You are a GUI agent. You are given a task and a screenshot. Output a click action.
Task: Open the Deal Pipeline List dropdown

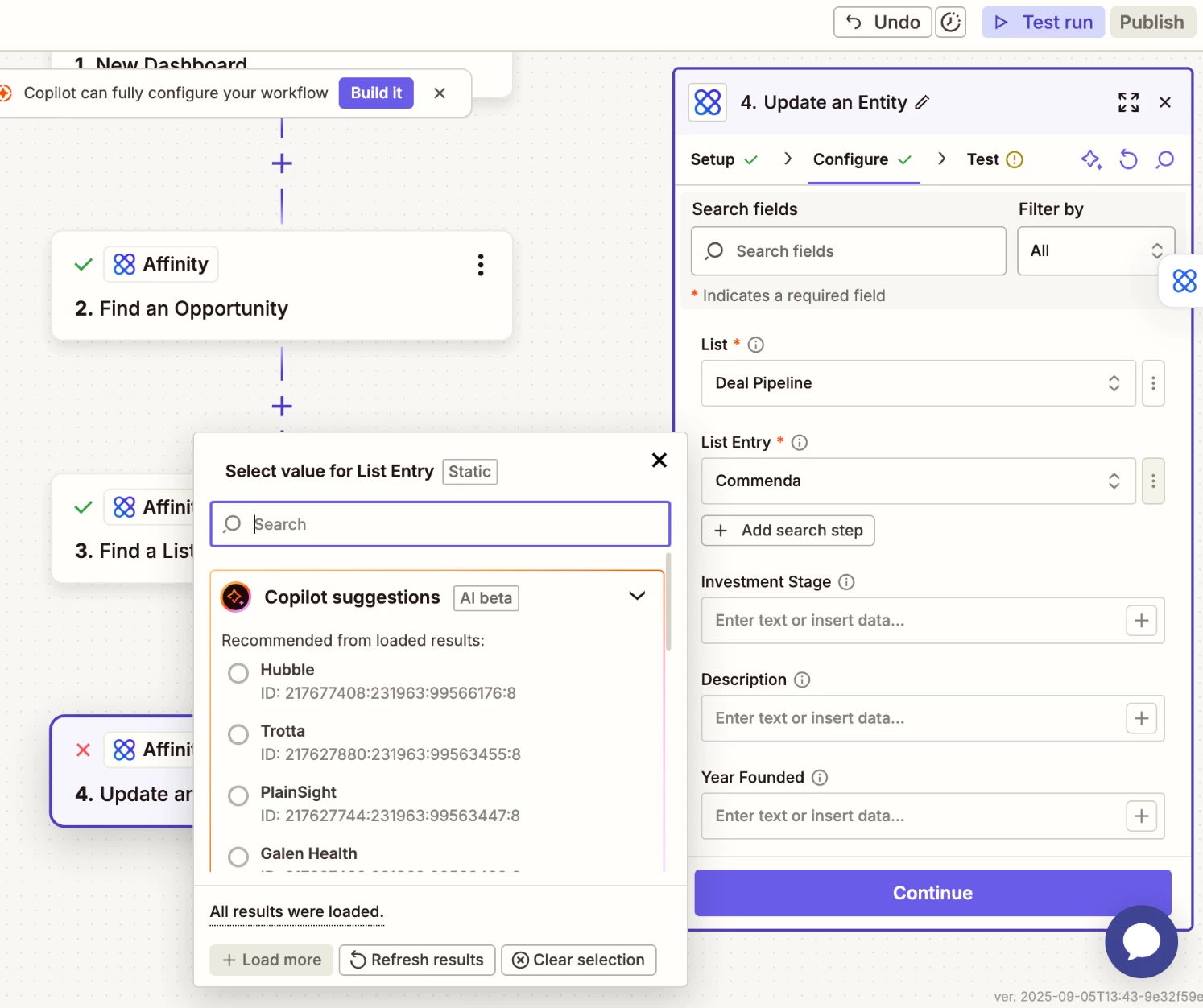pyautogui.click(x=918, y=383)
